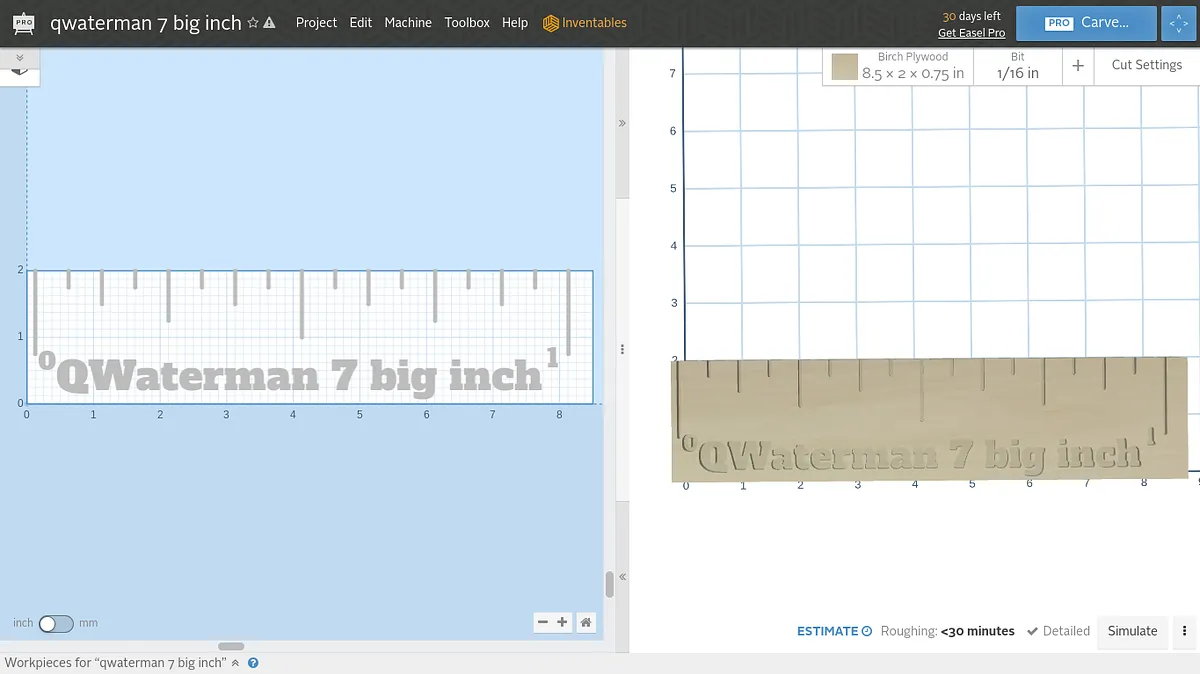Open the jog machine arrows button
The height and width of the screenshot is (674, 1200).
(x=1179, y=23)
